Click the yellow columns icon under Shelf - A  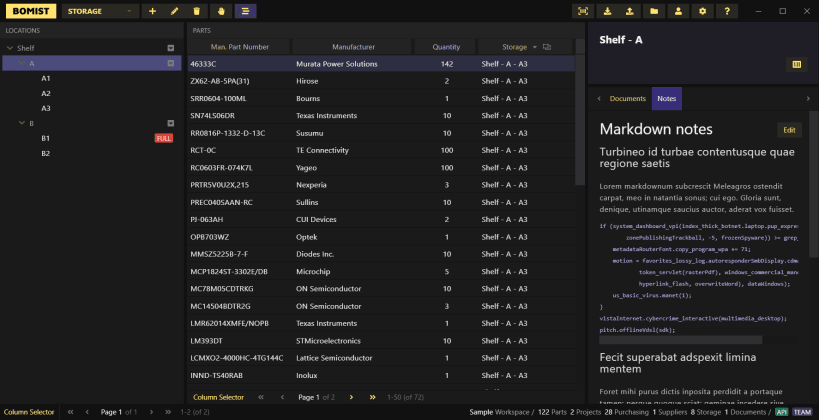(x=797, y=64)
